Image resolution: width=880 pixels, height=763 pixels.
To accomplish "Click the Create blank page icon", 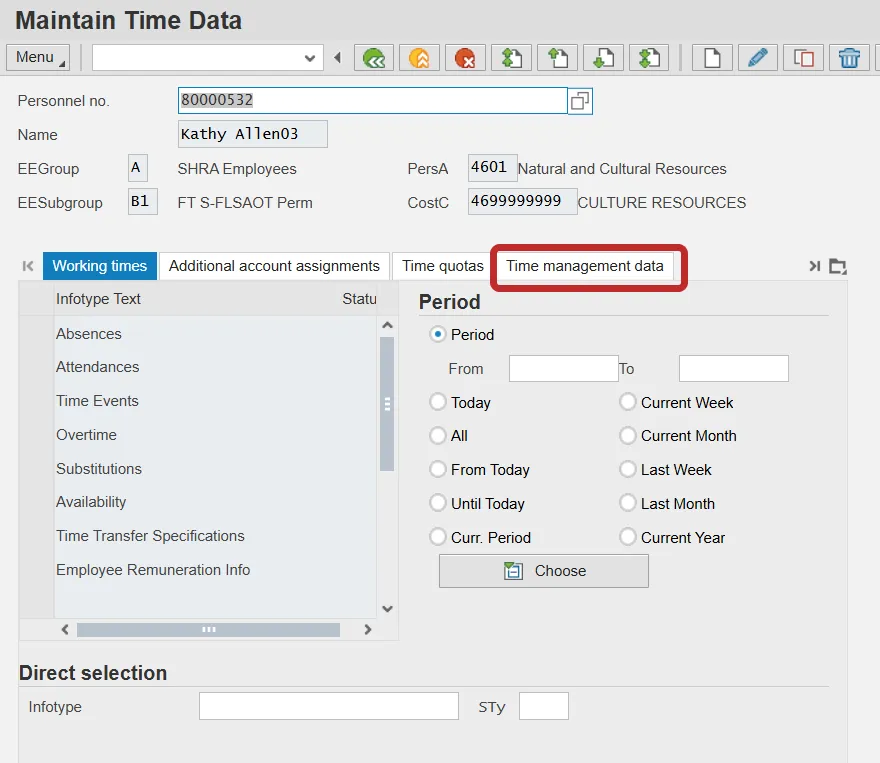I will click(x=712, y=58).
